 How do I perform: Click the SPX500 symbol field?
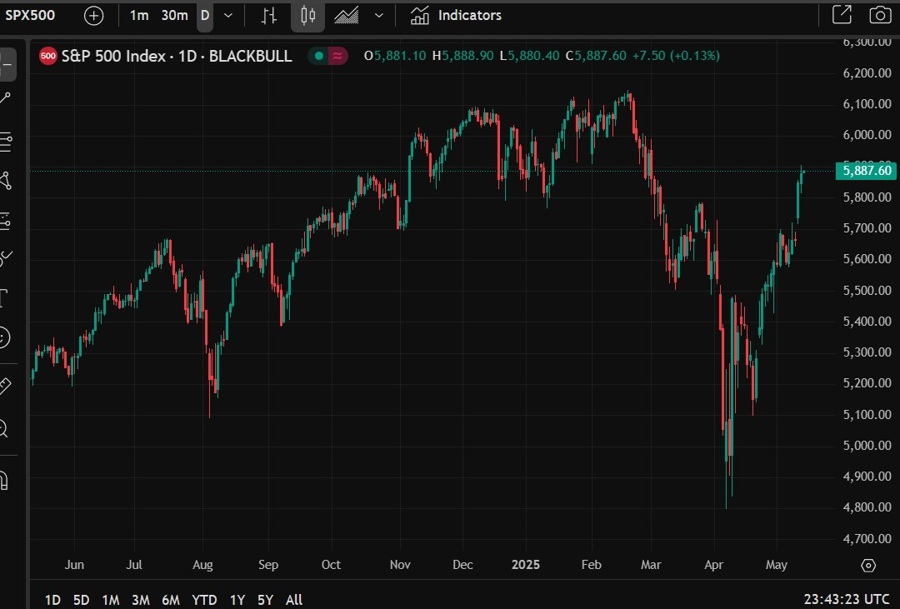click(30, 14)
